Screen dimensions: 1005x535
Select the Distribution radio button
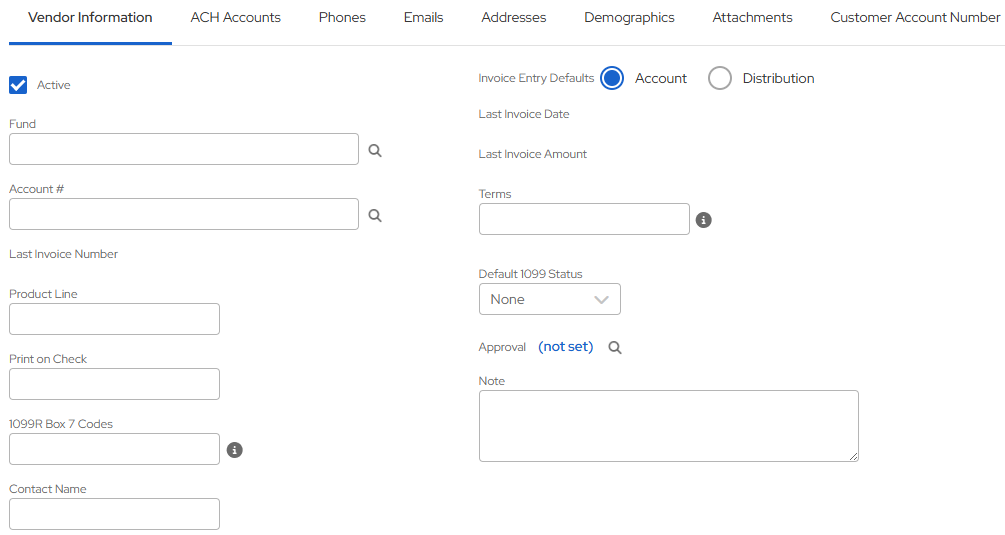(x=720, y=78)
